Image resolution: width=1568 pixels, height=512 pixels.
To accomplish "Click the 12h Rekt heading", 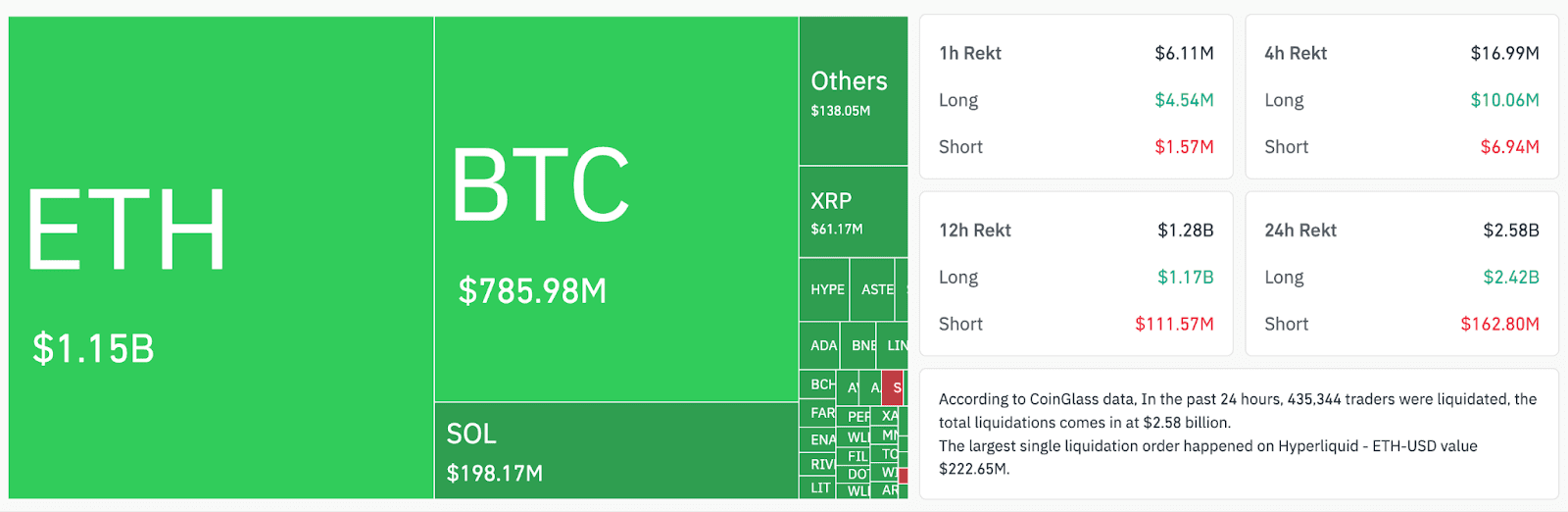I will (975, 230).
